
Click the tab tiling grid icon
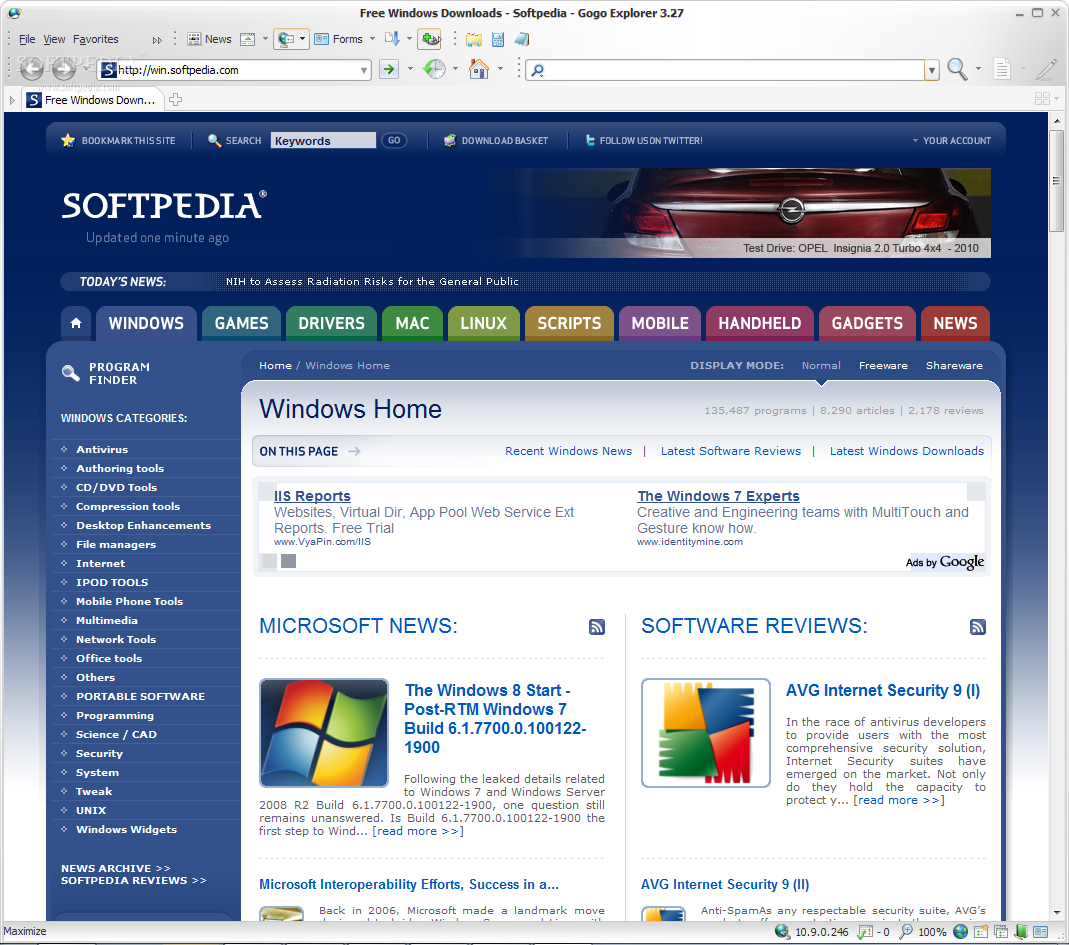click(1042, 99)
